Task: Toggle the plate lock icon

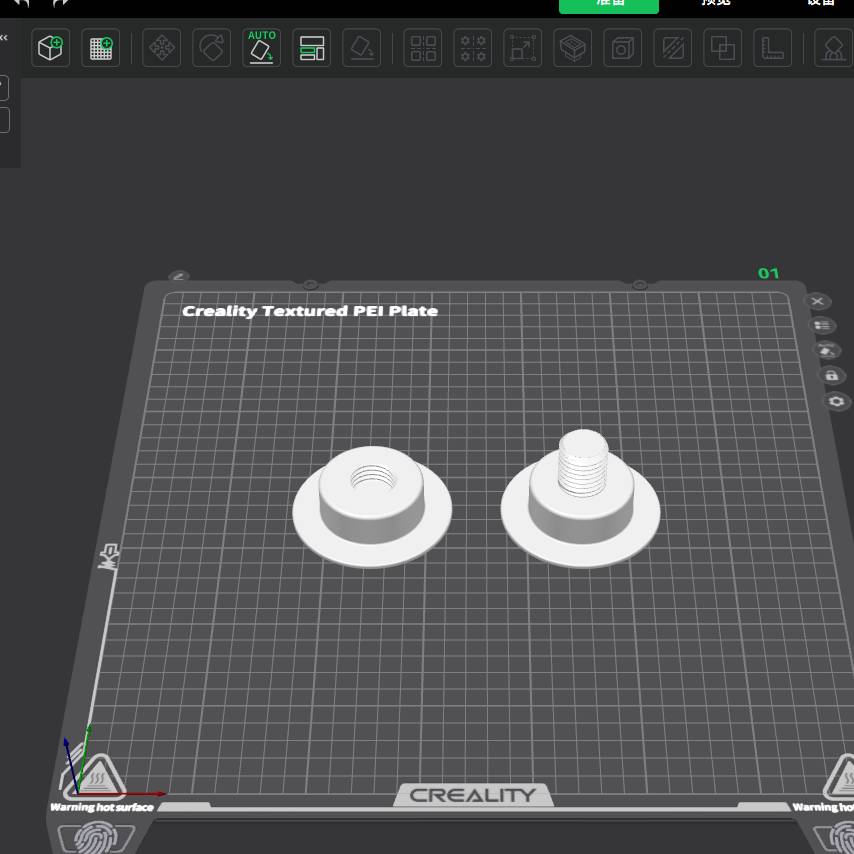Action: click(x=831, y=376)
